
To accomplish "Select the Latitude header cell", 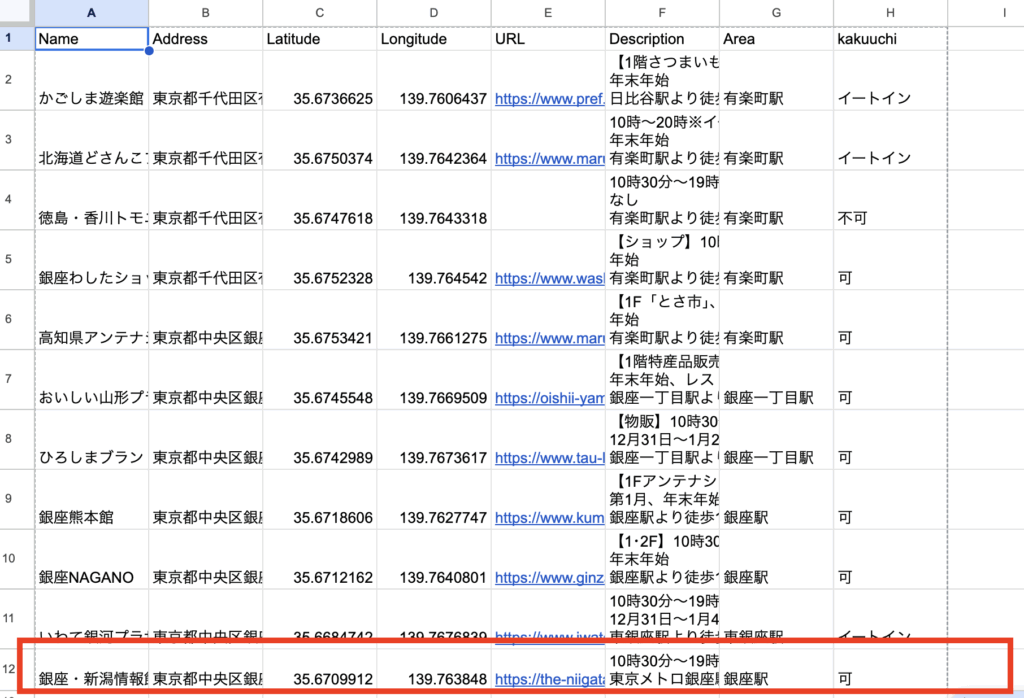I will point(319,39).
